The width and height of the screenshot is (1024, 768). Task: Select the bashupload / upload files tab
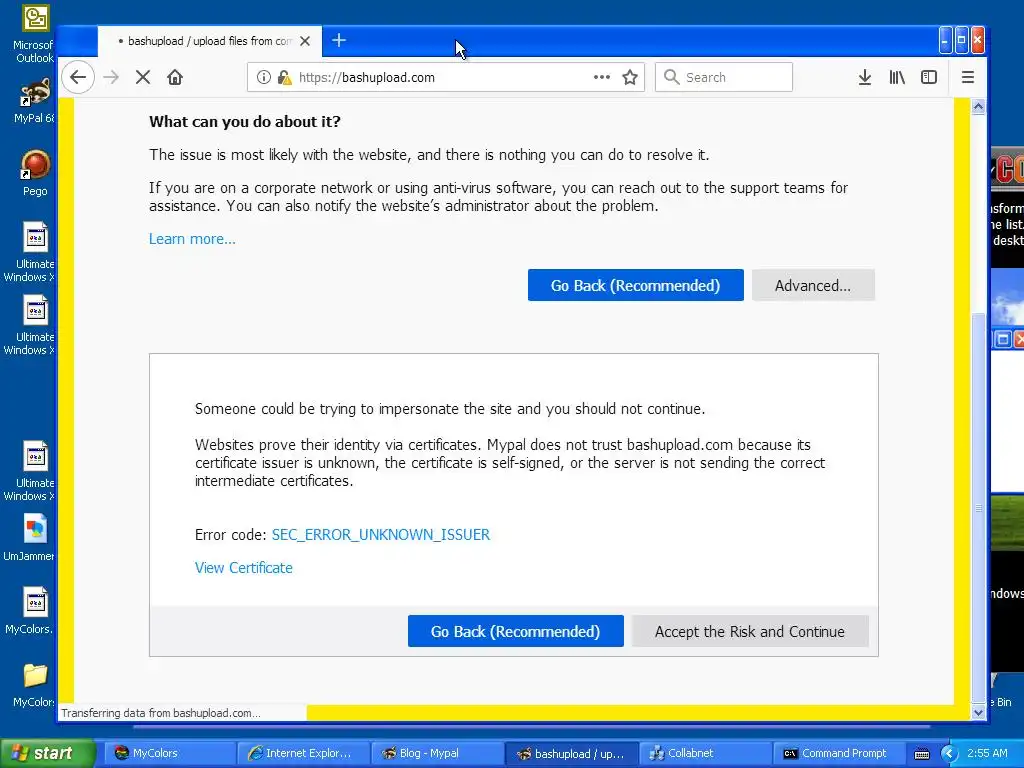[x=209, y=41]
